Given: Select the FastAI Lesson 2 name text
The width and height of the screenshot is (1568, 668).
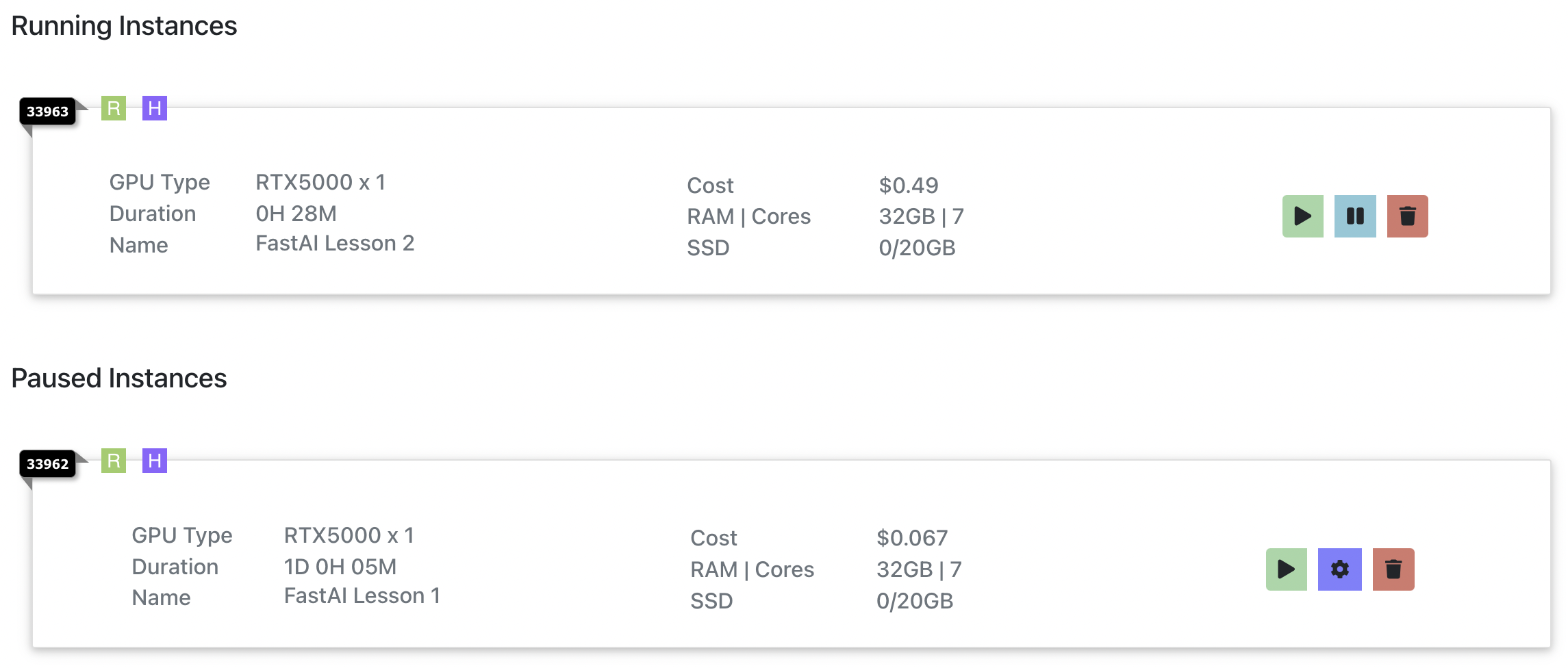Looking at the screenshot, I should (x=335, y=244).
